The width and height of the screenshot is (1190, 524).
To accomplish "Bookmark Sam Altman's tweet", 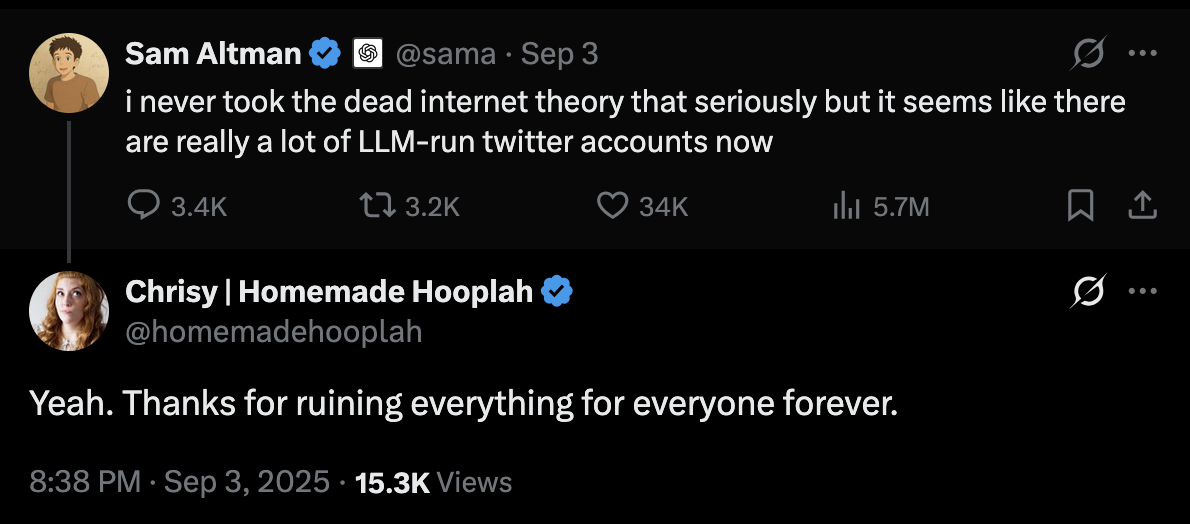I will (1080, 206).
